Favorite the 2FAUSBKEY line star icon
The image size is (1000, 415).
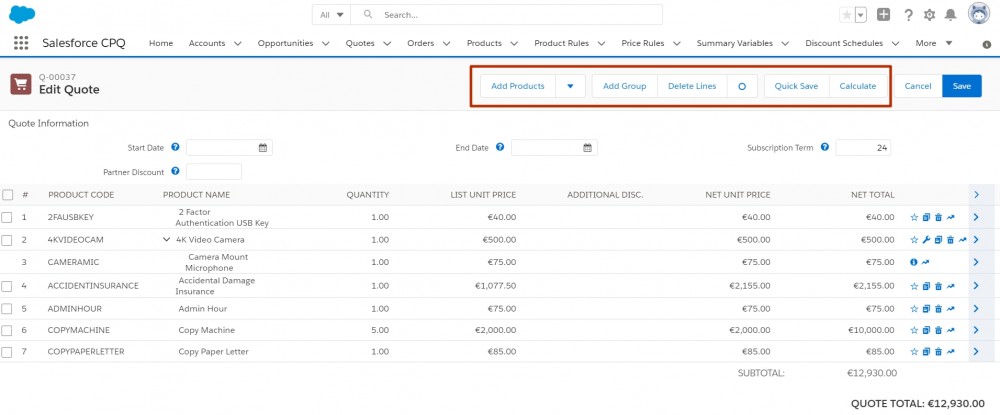[914, 217]
